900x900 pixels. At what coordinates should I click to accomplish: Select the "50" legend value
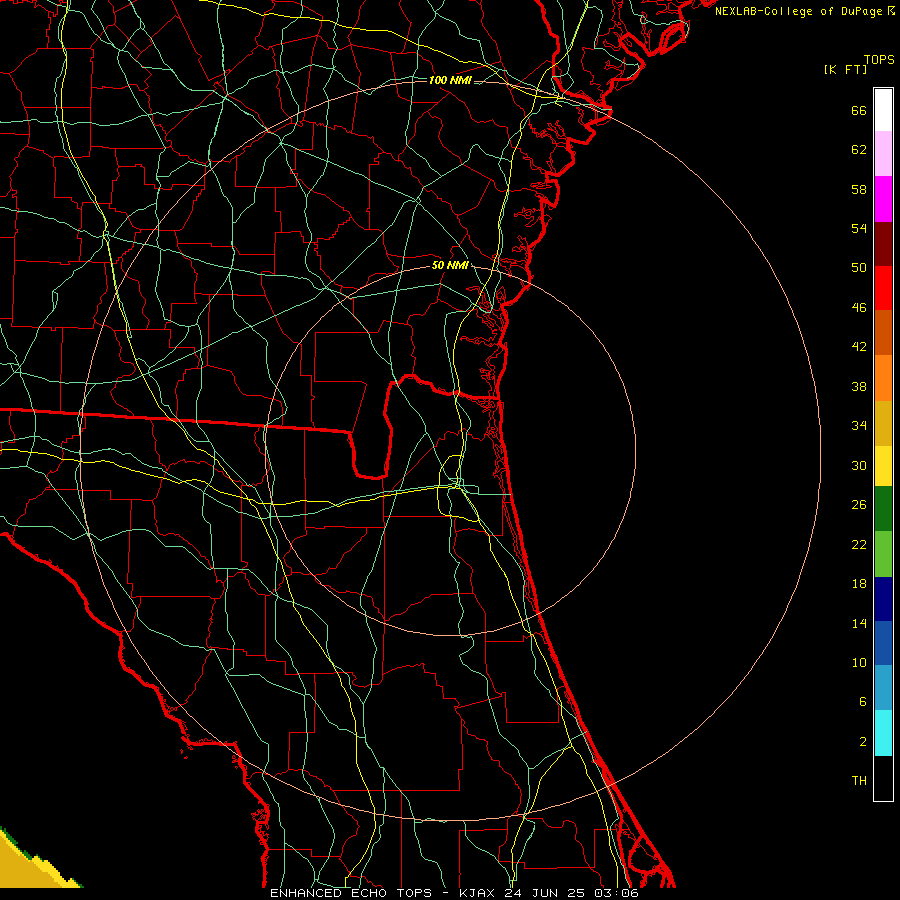[x=859, y=268]
